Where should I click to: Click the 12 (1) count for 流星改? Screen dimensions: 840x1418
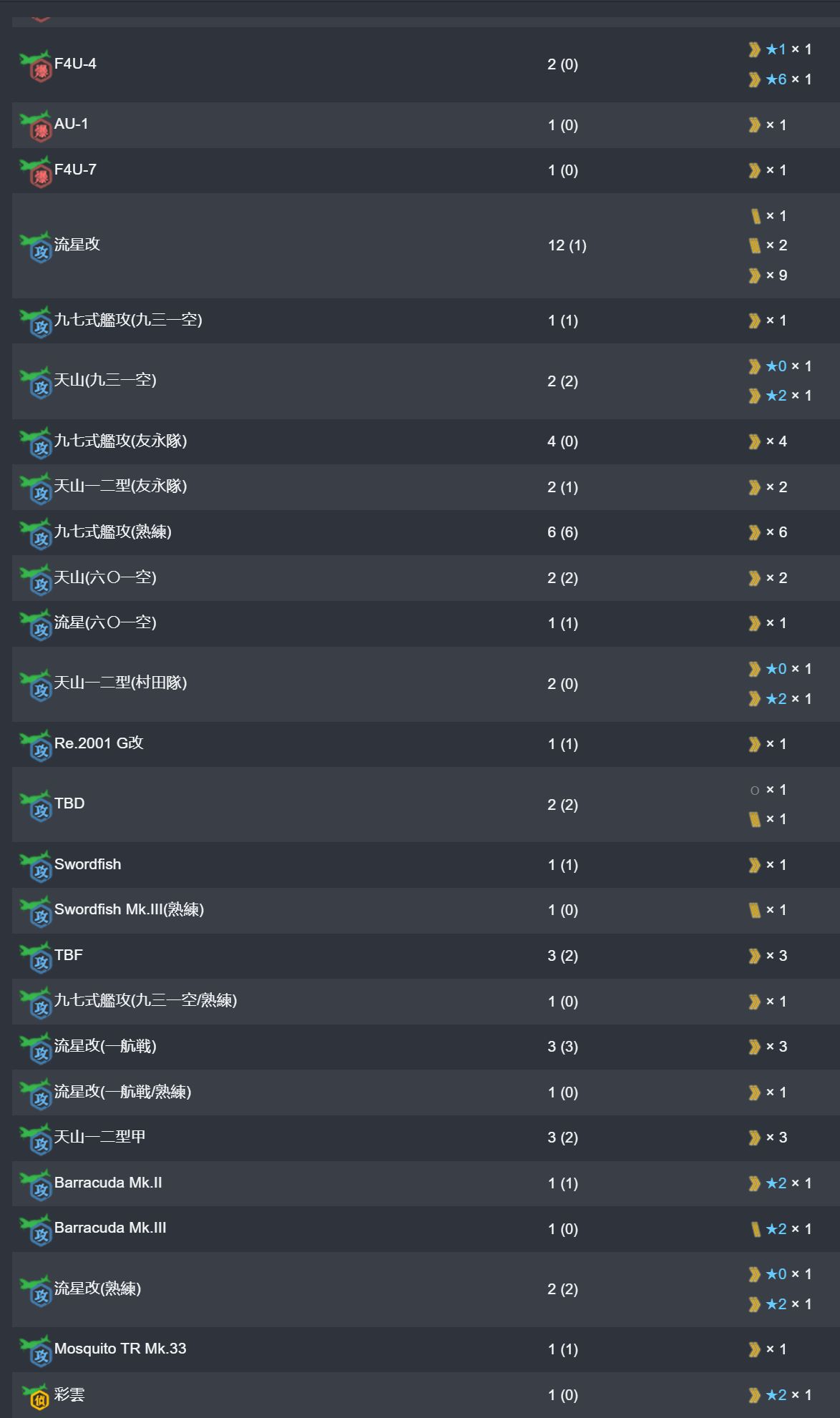pos(567,245)
